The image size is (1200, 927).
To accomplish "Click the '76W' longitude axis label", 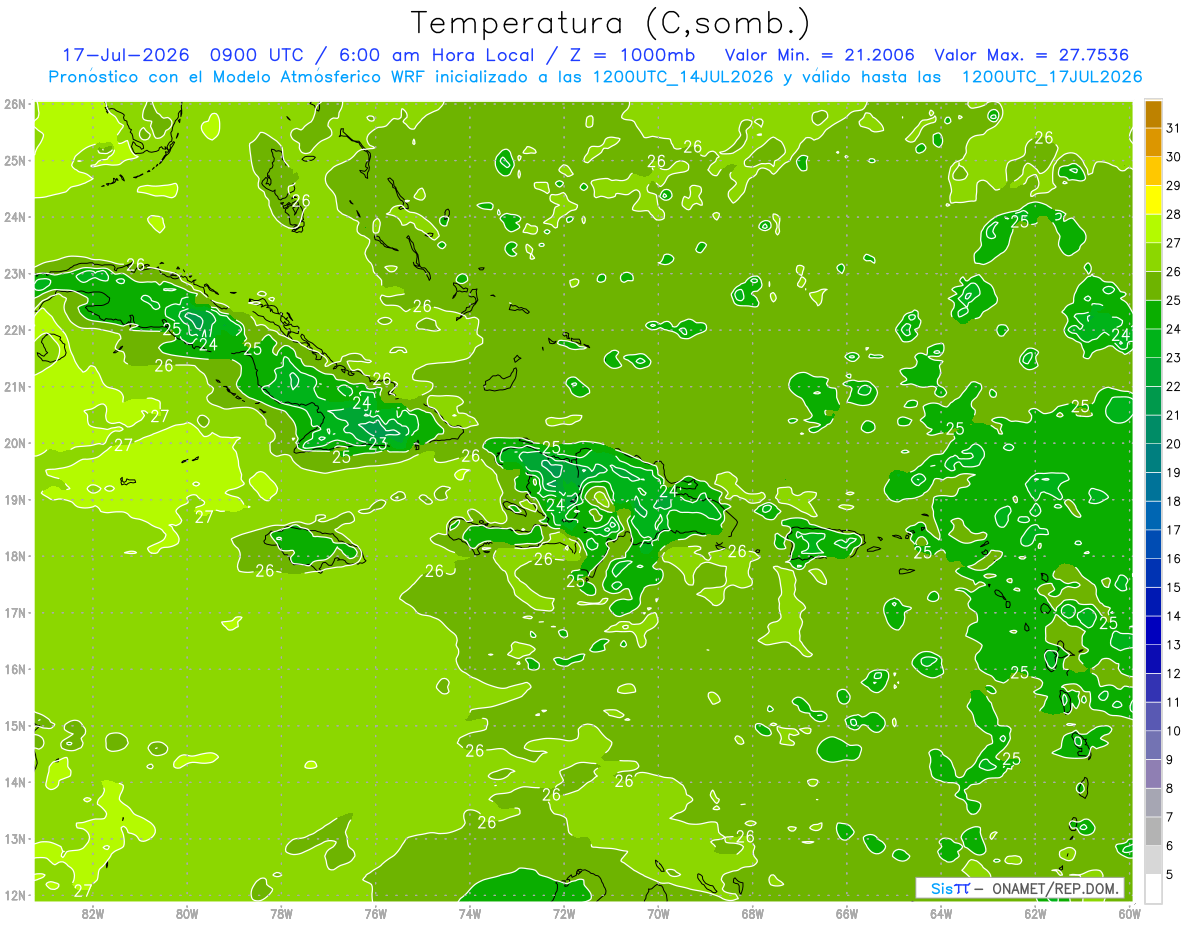I will 375,913.
